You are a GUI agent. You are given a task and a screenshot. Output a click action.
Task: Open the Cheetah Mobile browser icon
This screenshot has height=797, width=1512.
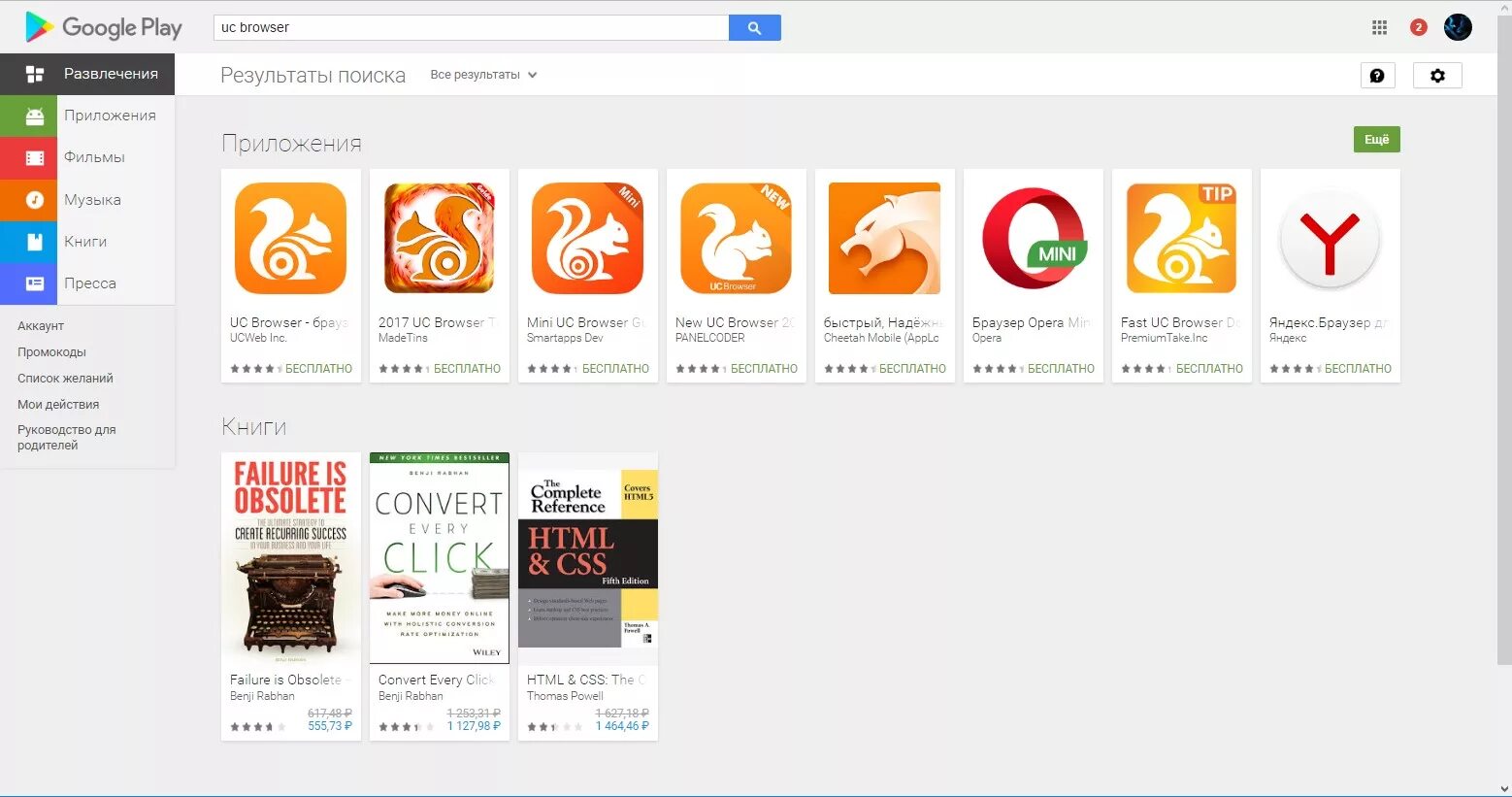[x=884, y=238]
